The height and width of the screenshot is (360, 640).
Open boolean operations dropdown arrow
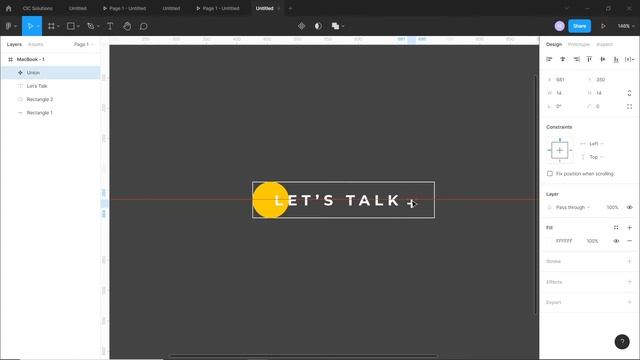[343, 27]
